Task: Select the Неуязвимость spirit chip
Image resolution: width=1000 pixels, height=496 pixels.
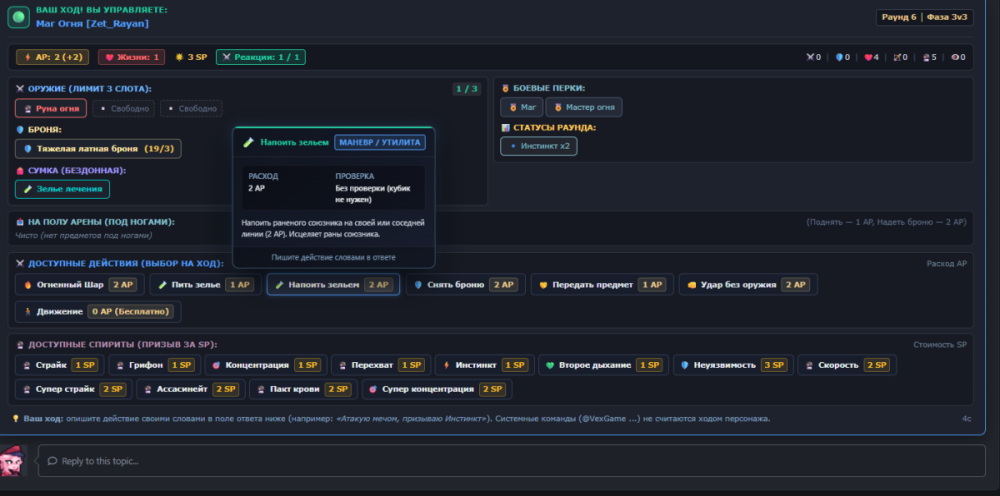Action: [x=733, y=365]
